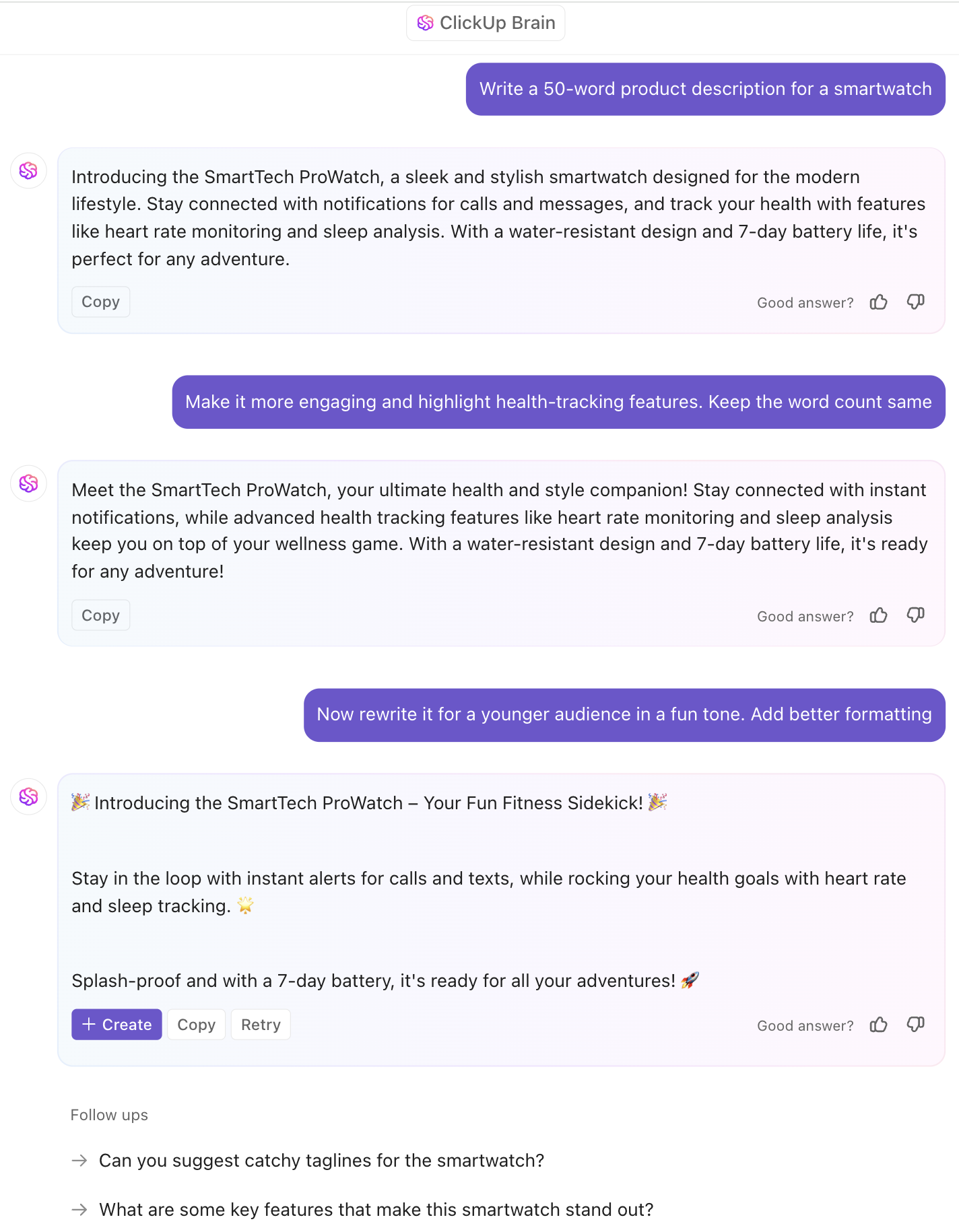The image size is (959, 1232).
Task: Click the arrow icon before the key features follow-up
Action: click(80, 1209)
